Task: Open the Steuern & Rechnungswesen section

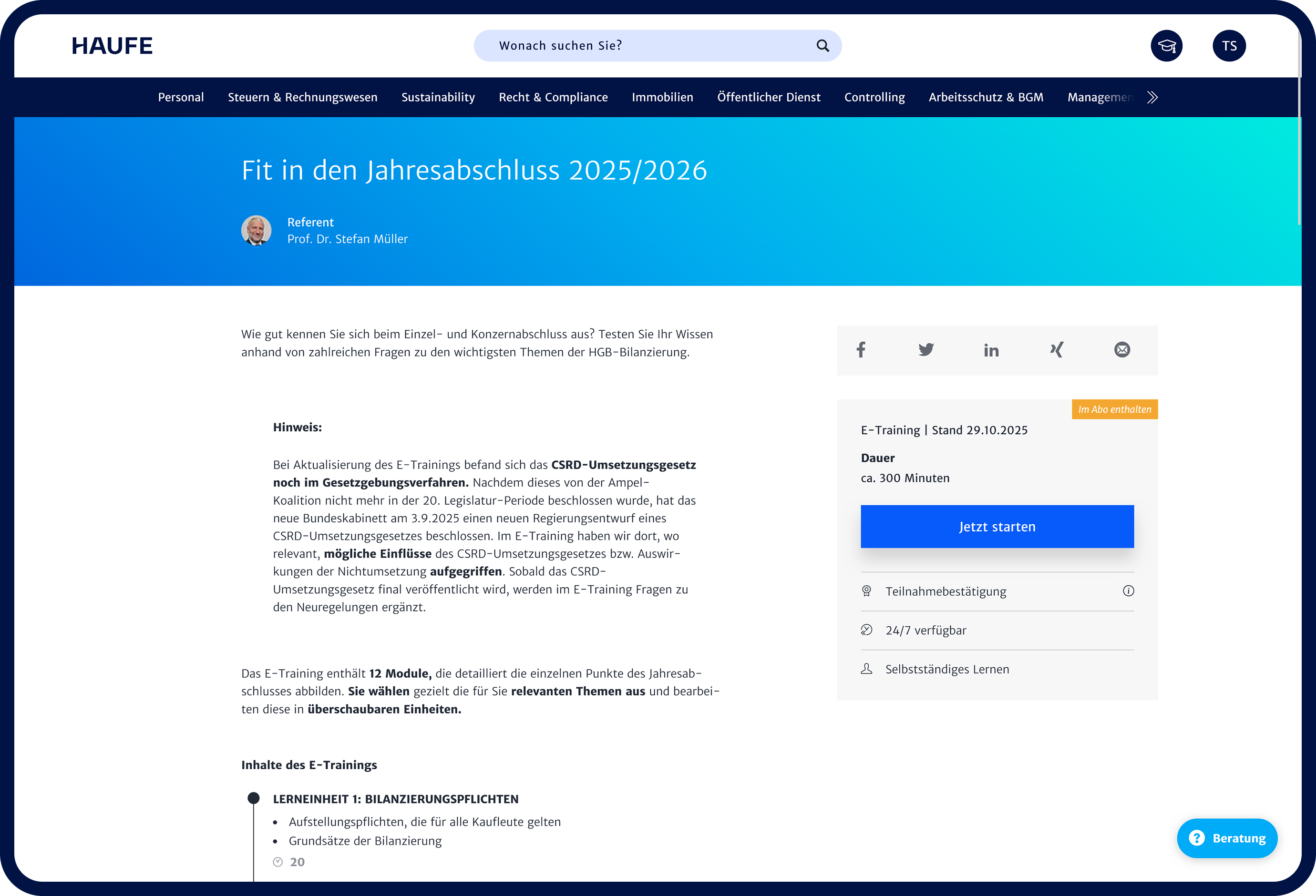Action: coord(302,97)
